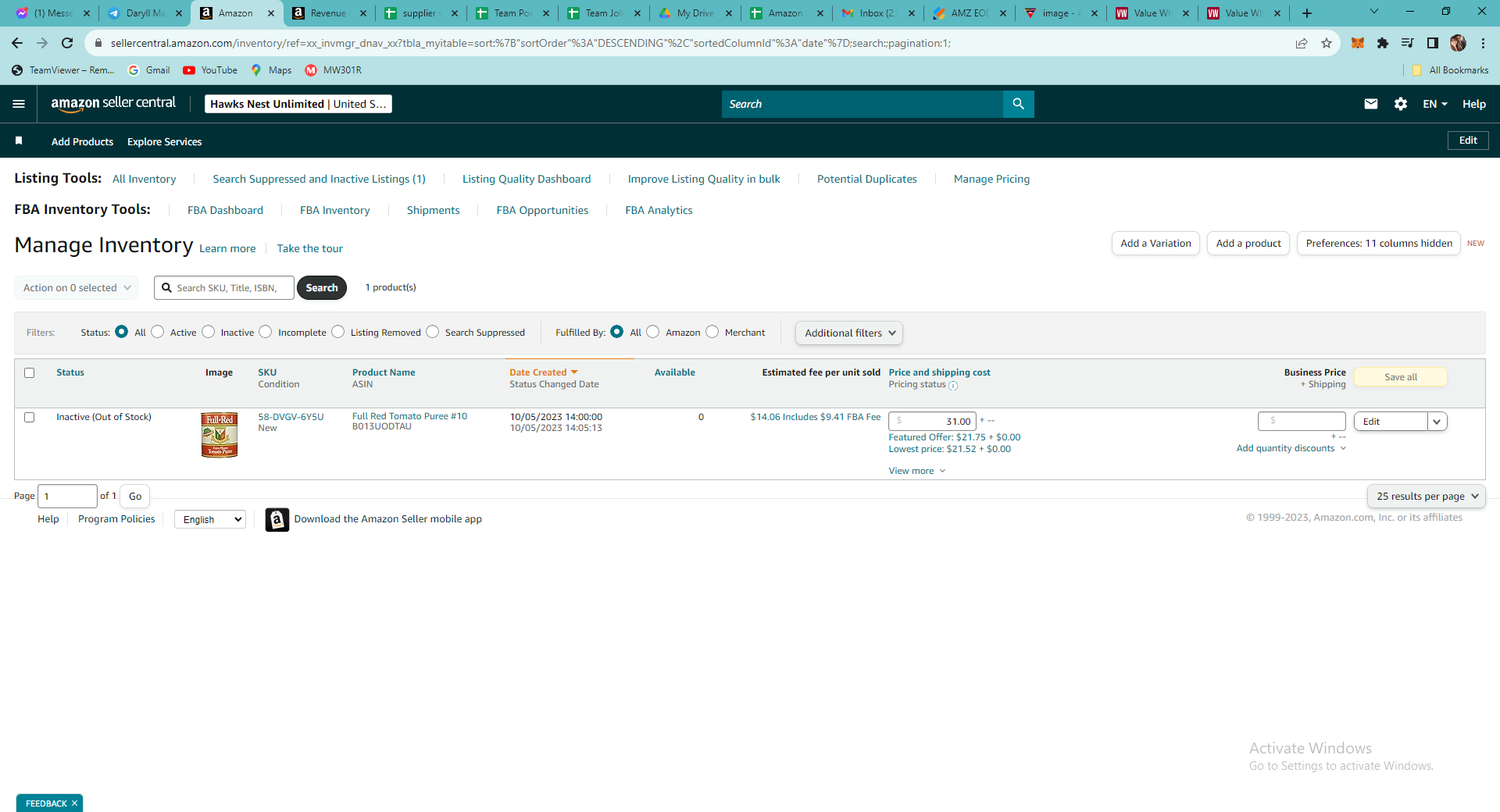Expand Add quantity discounts
Viewport: 1500px width, 812px height.
(1291, 448)
